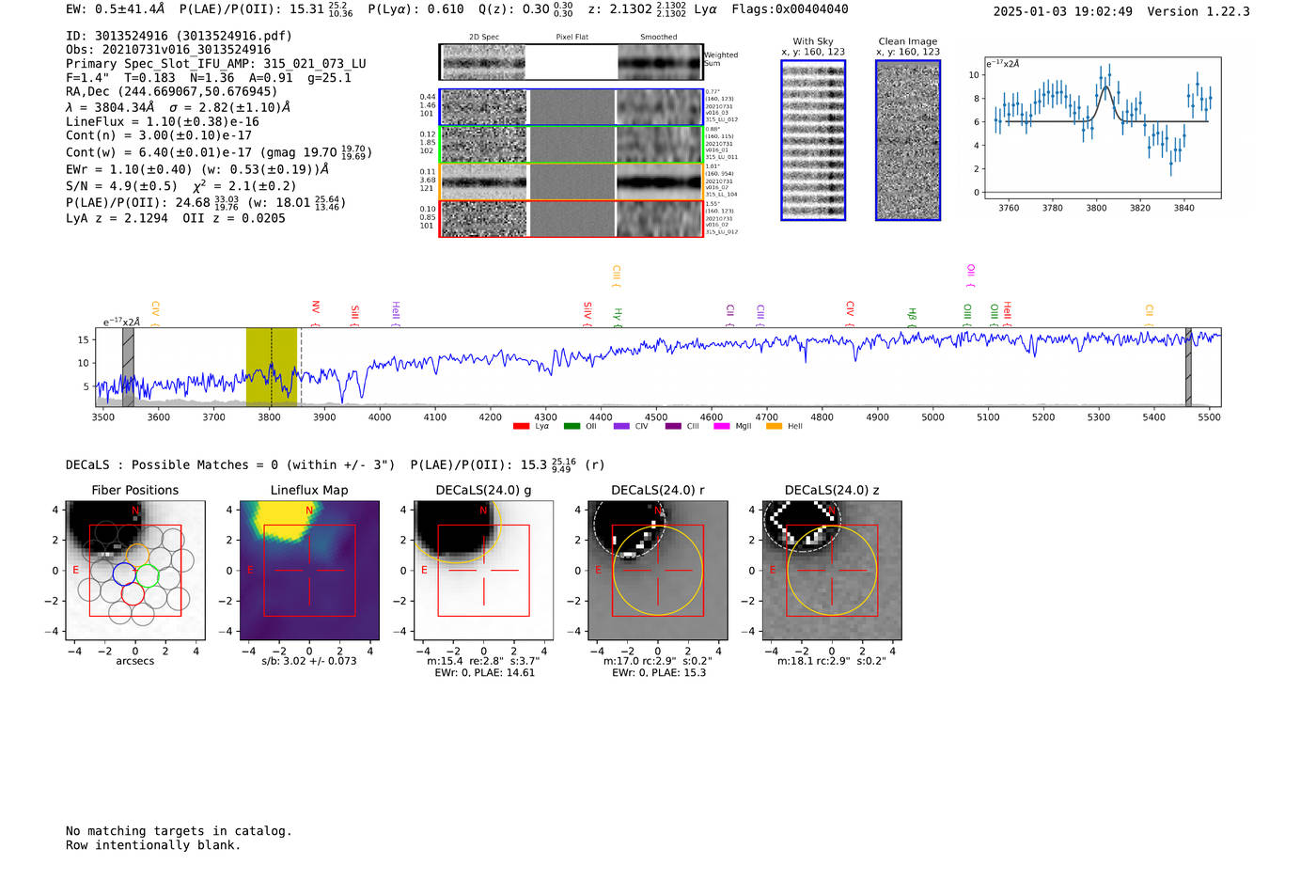The height and width of the screenshot is (896, 1316).
Task: Select the DECaLS(24.0) r cutout
Action: coord(658,571)
